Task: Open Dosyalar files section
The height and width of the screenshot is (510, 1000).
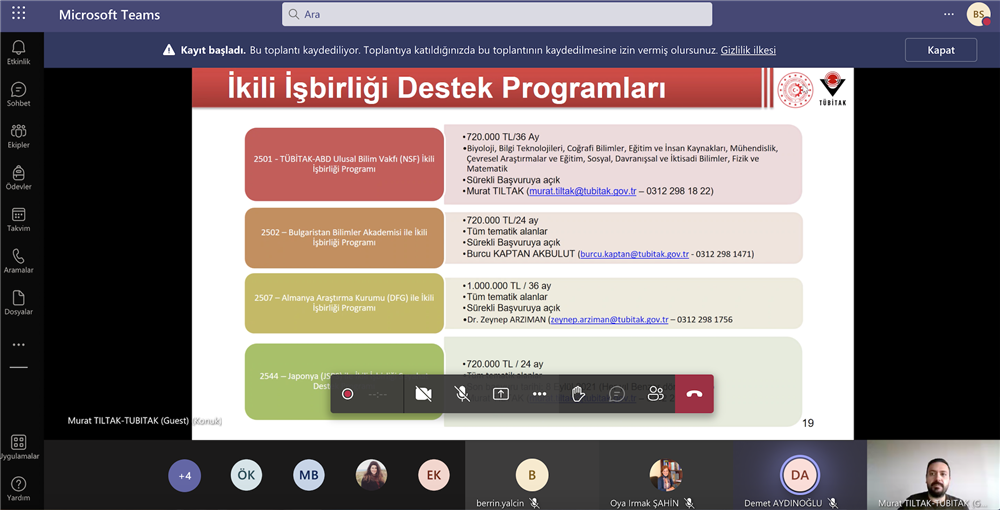Action: tap(18, 303)
